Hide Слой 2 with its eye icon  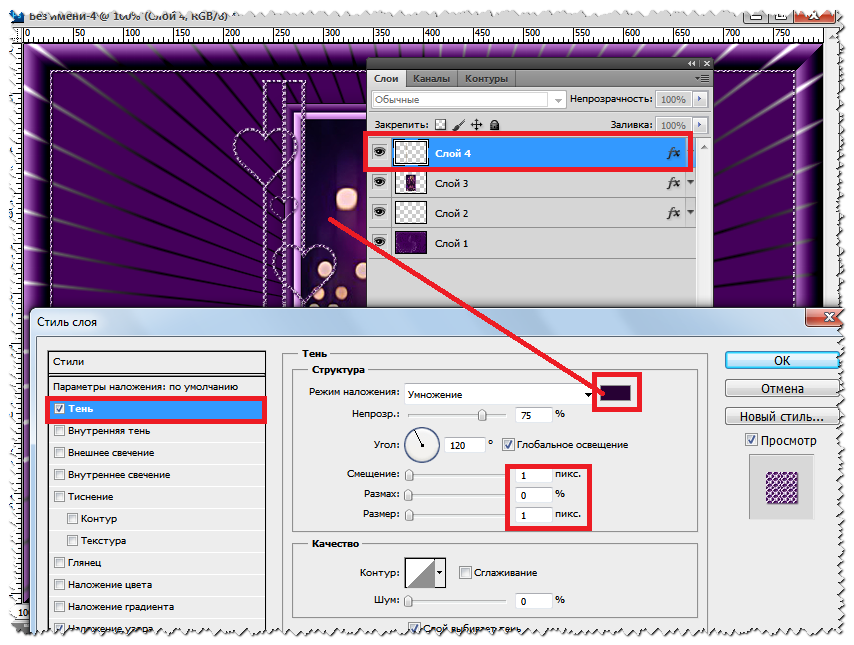pos(380,212)
